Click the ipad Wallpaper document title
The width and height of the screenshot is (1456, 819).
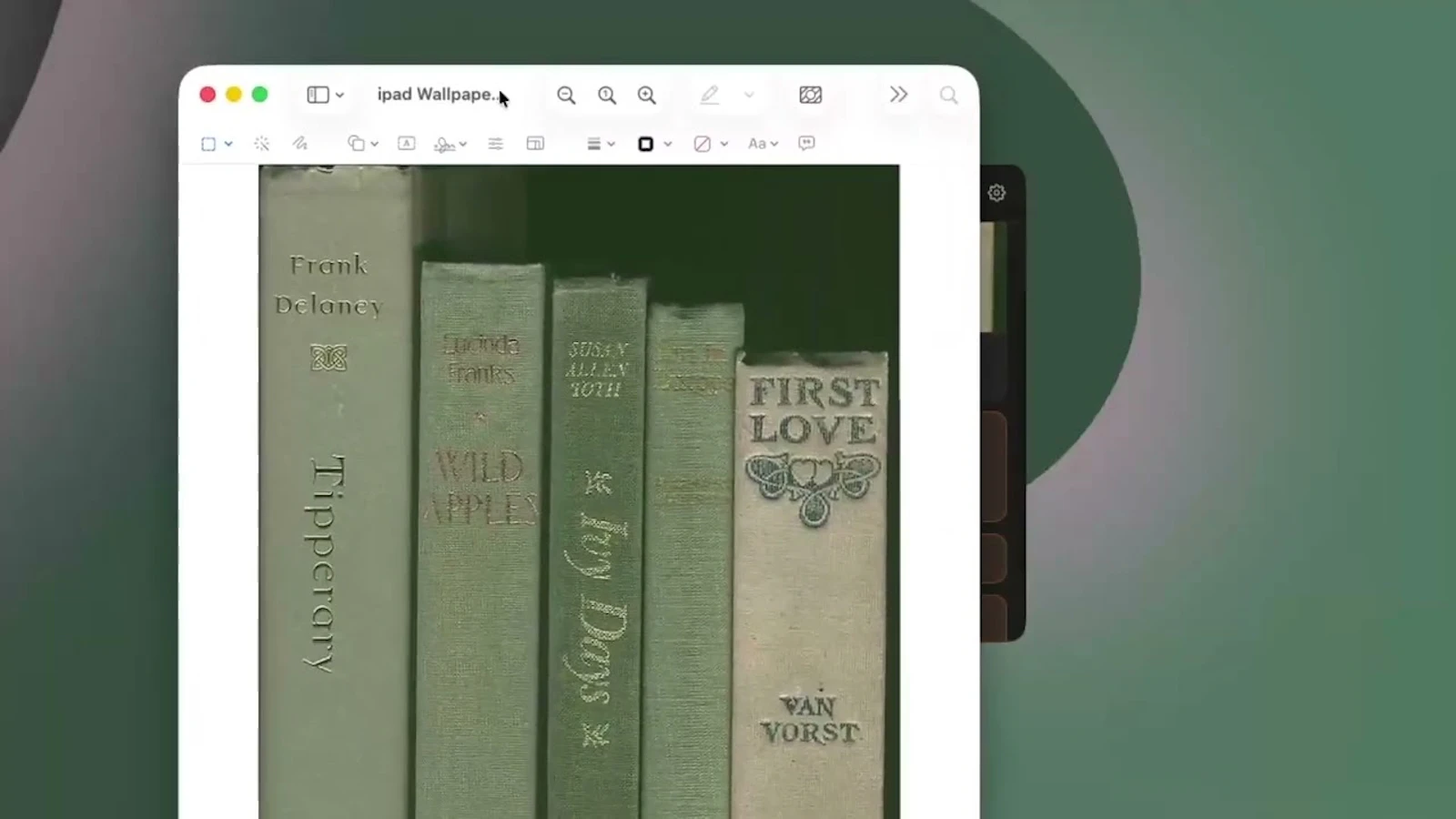[437, 95]
